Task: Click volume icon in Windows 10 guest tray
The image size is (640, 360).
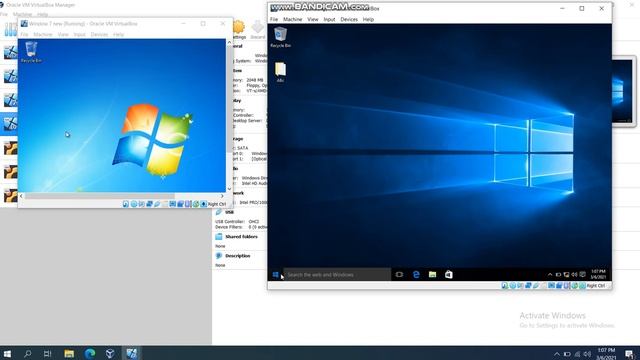Action: [x=574, y=275]
